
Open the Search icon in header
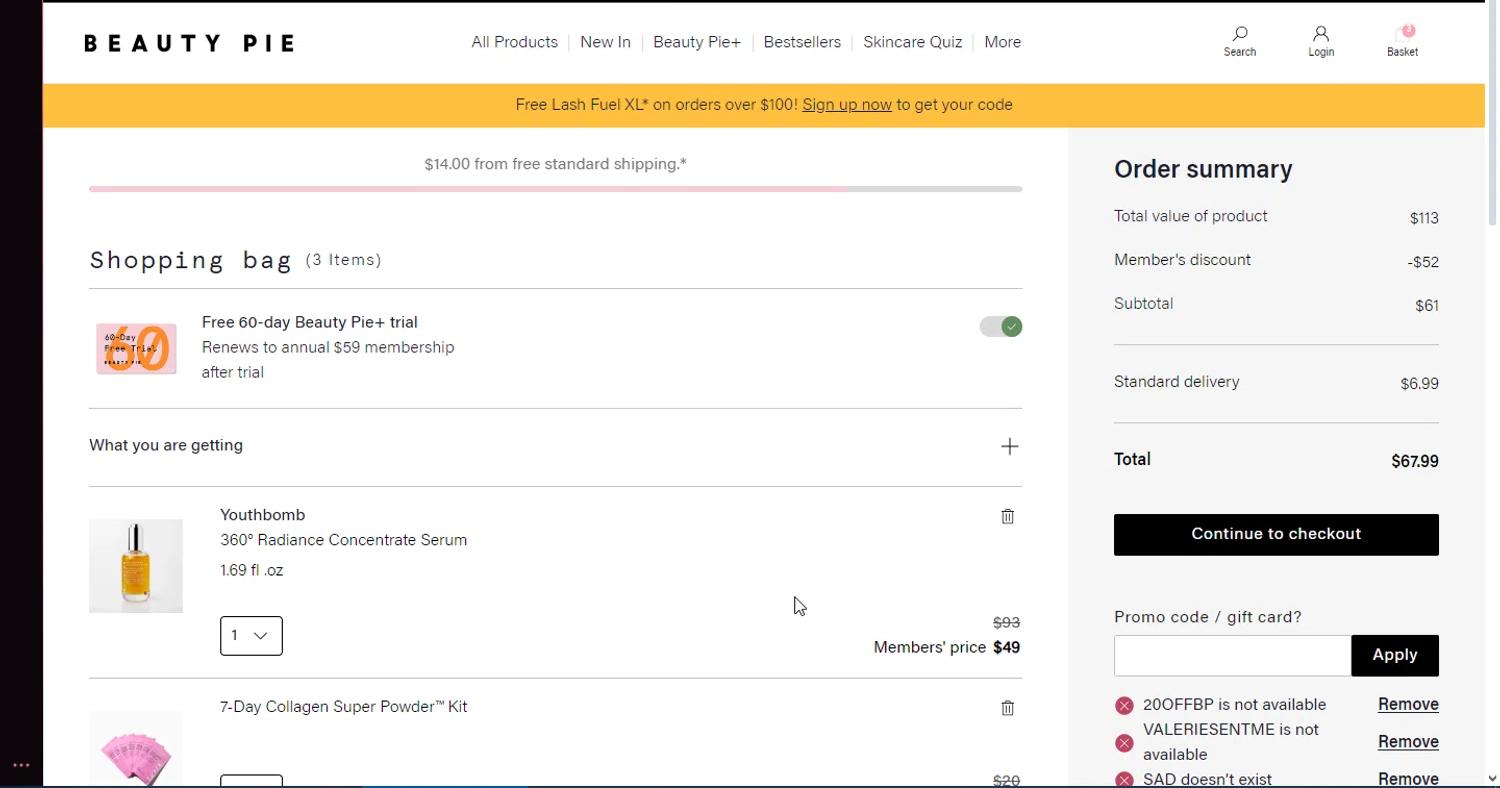pos(1239,41)
